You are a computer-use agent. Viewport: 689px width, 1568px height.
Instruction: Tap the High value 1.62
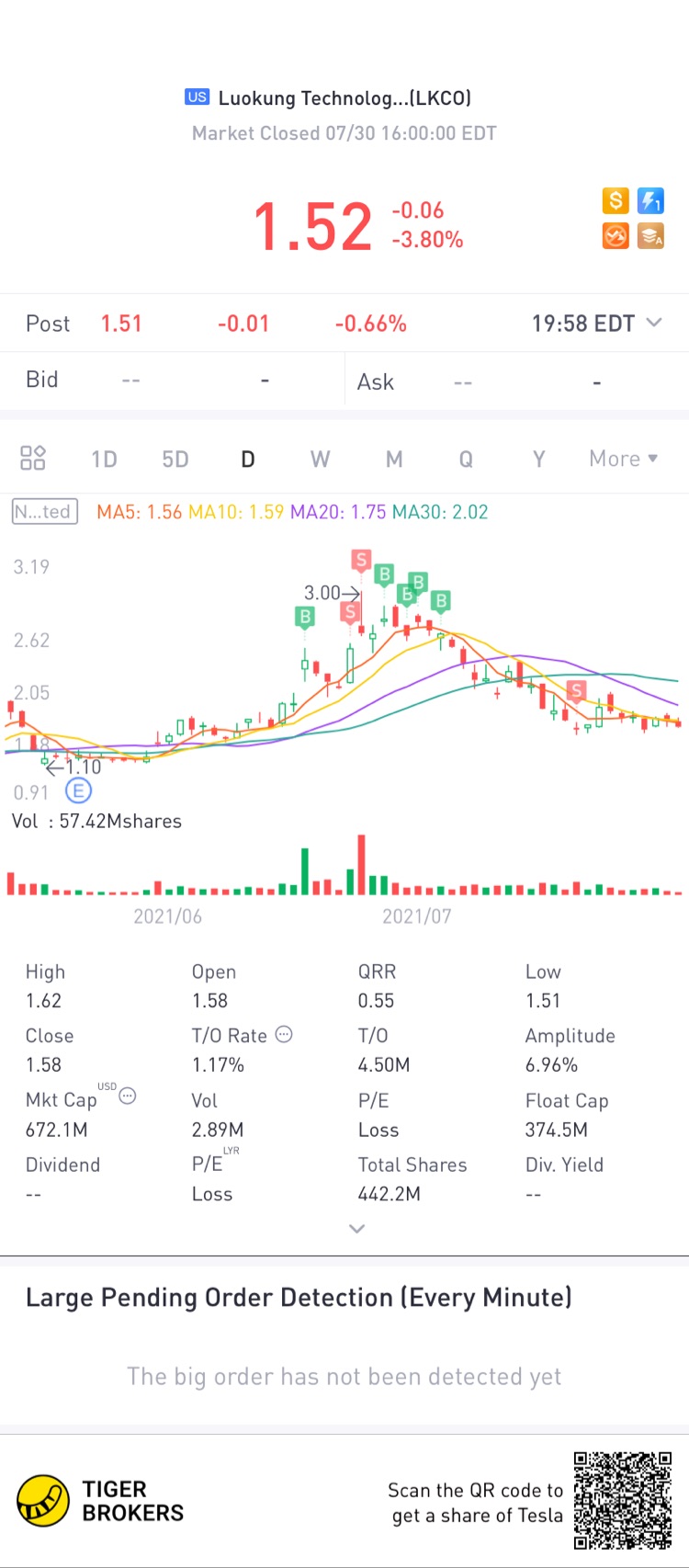pyautogui.click(x=43, y=1001)
